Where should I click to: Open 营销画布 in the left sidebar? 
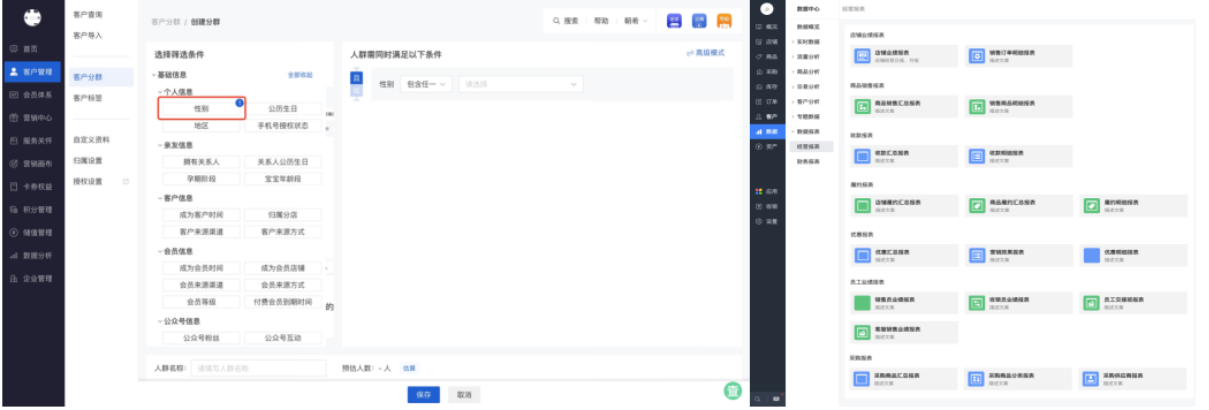pos(32,164)
